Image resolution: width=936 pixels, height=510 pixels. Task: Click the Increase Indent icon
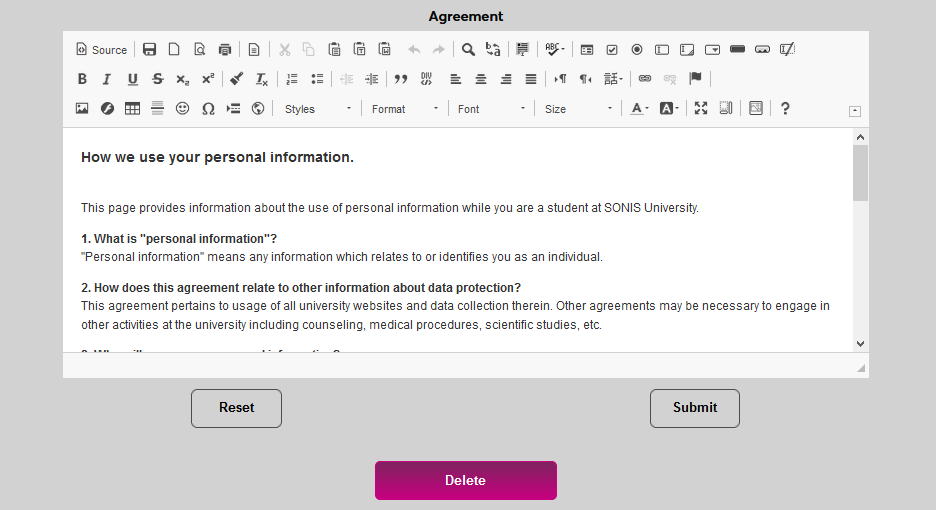coord(371,79)
